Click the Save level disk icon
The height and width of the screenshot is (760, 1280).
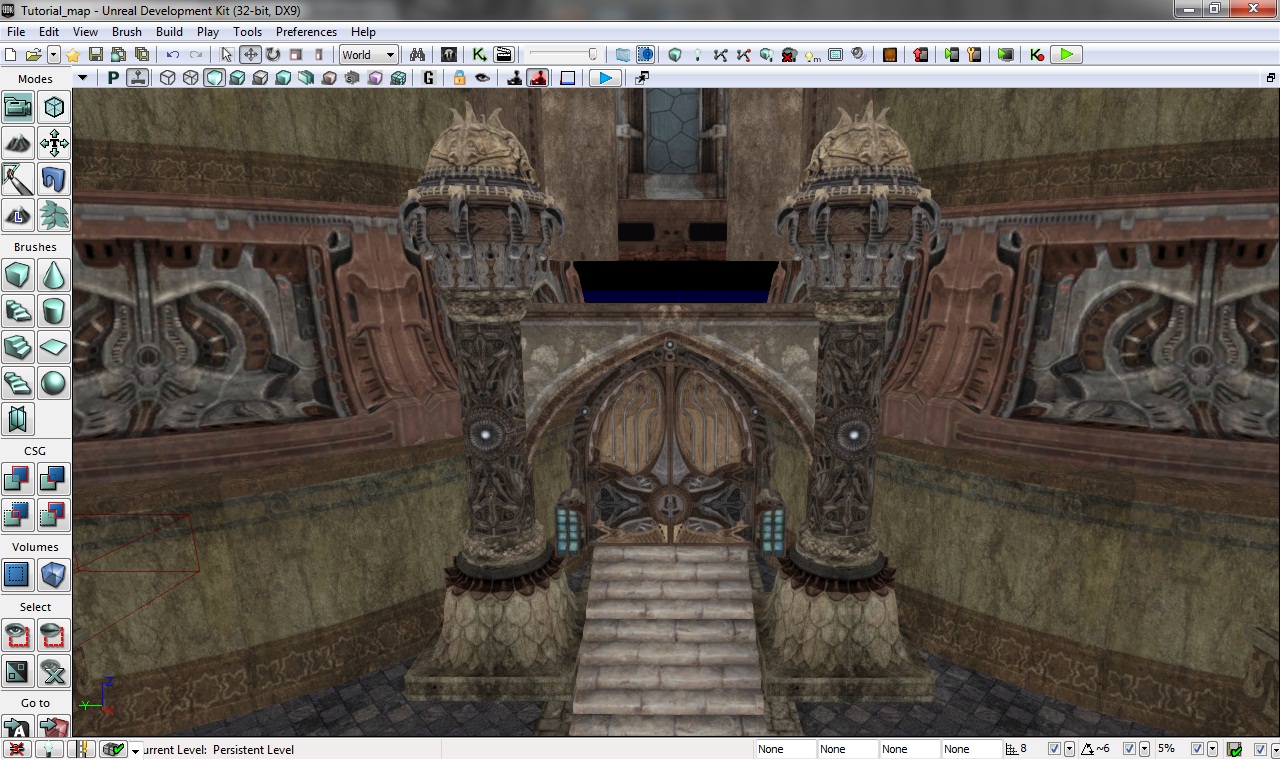pyautogui.click(x=96, y=55)
